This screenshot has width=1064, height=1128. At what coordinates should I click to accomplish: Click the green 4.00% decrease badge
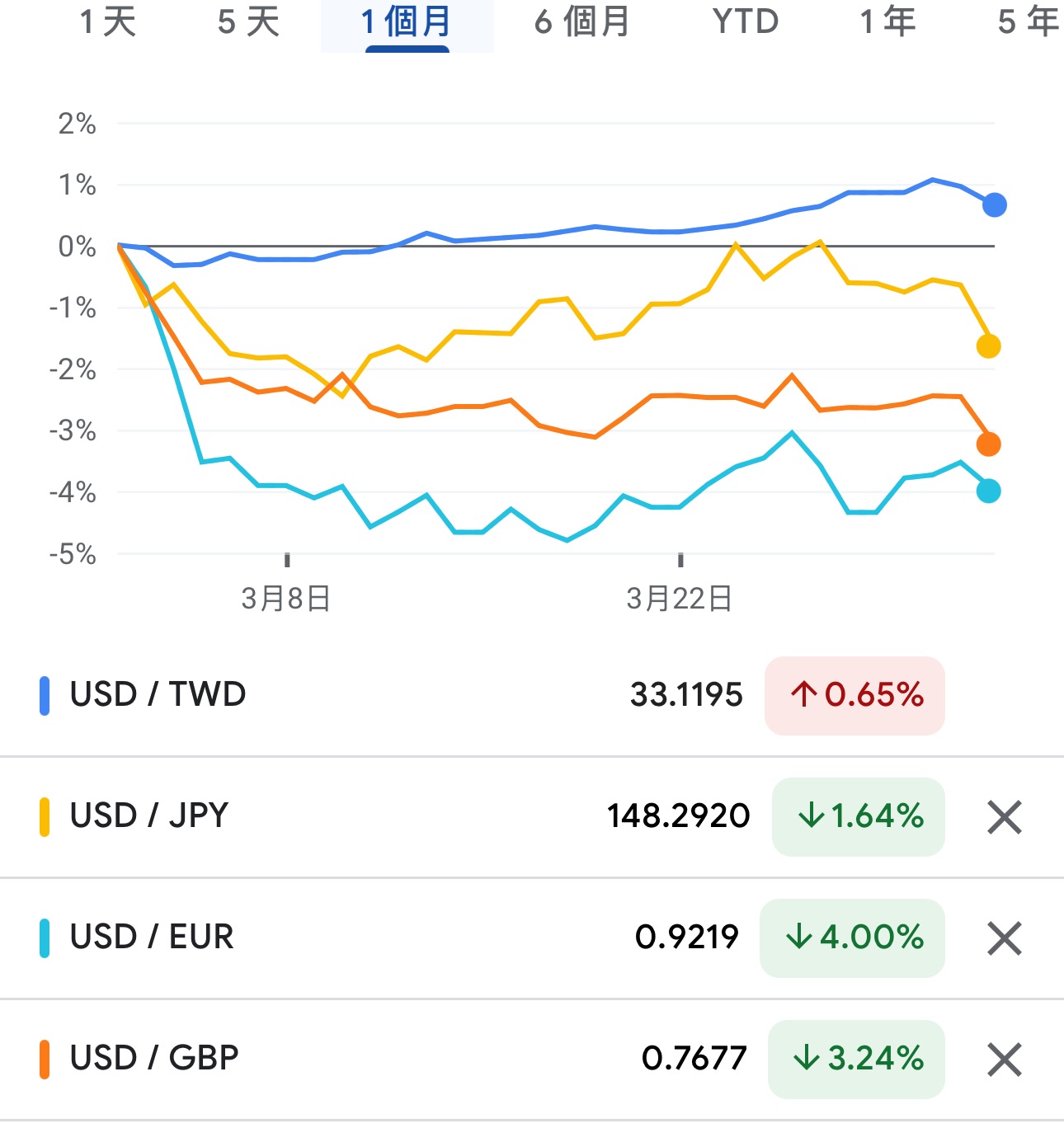(x=852, y=938)
